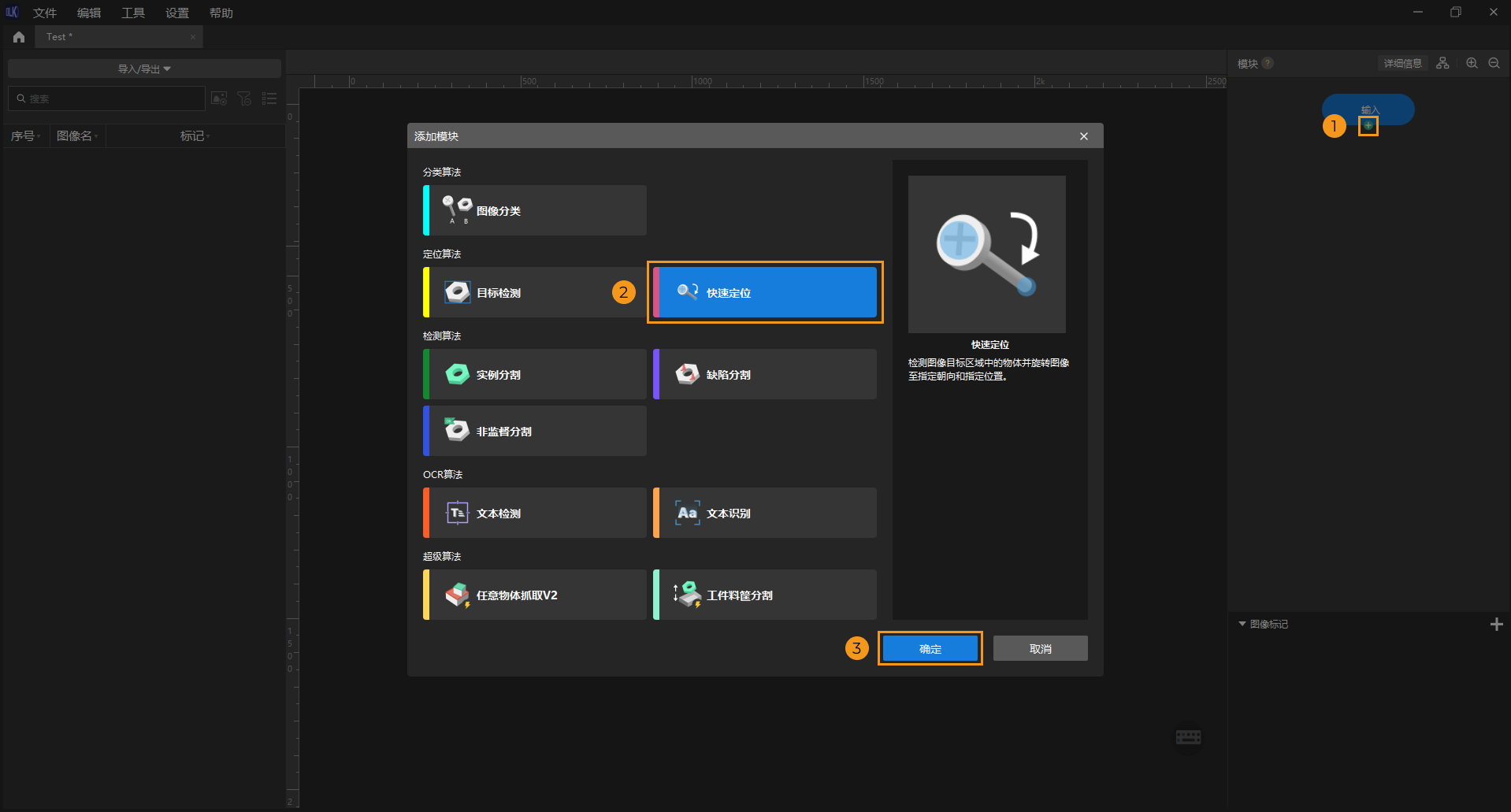The image size is (1511, 812).
Task: Click the 文本检测 text frame icon
Action: pos(457,513)
